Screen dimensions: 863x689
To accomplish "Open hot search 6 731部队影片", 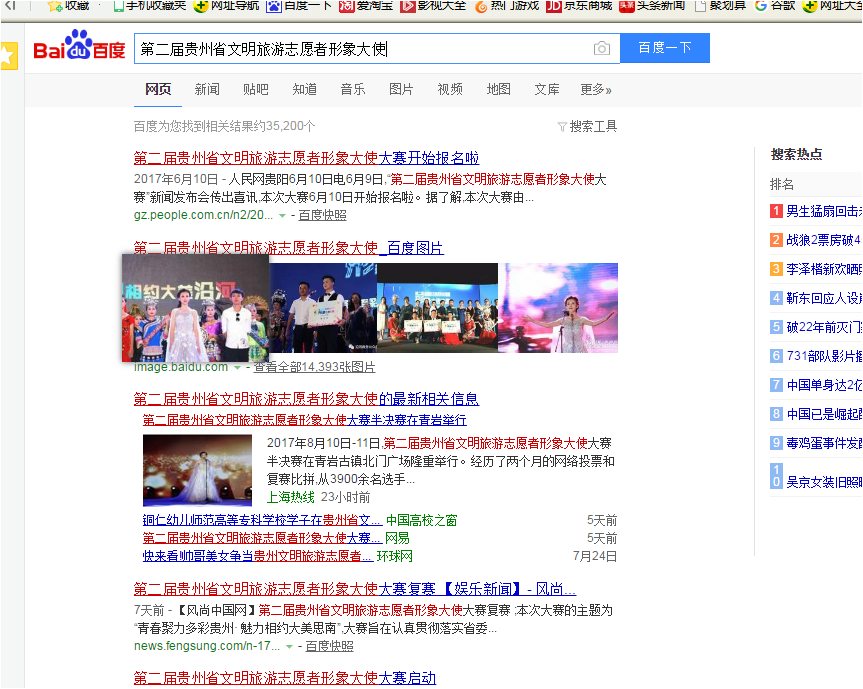I will click(823, 356).
